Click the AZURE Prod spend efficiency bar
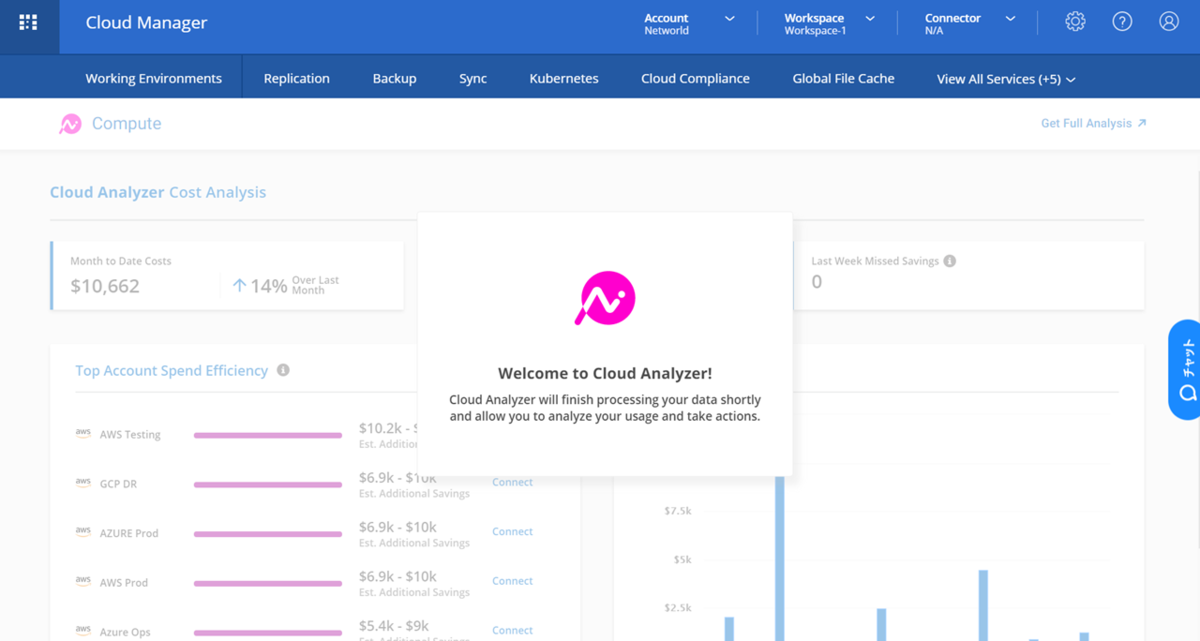This screenshot has width=1200, height=641. tap(268, 534)
